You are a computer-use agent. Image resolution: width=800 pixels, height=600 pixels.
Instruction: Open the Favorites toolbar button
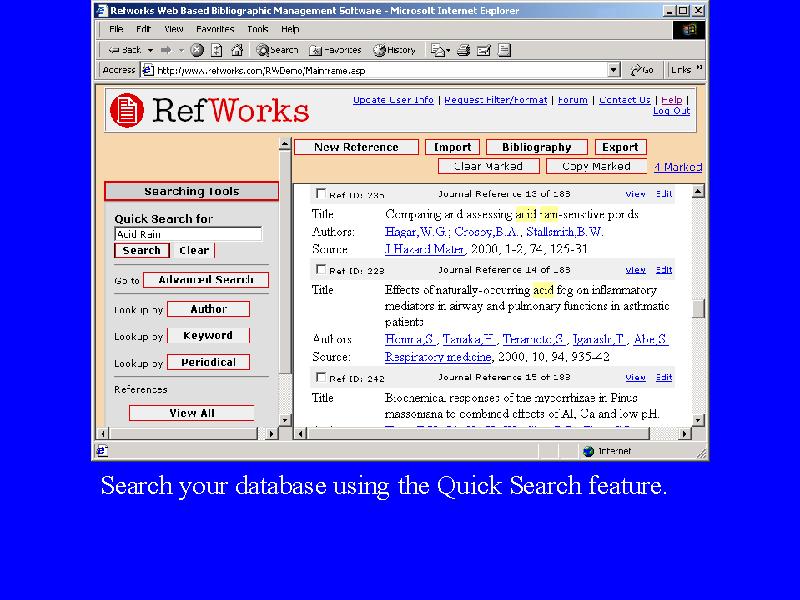(x=336, y=50)
